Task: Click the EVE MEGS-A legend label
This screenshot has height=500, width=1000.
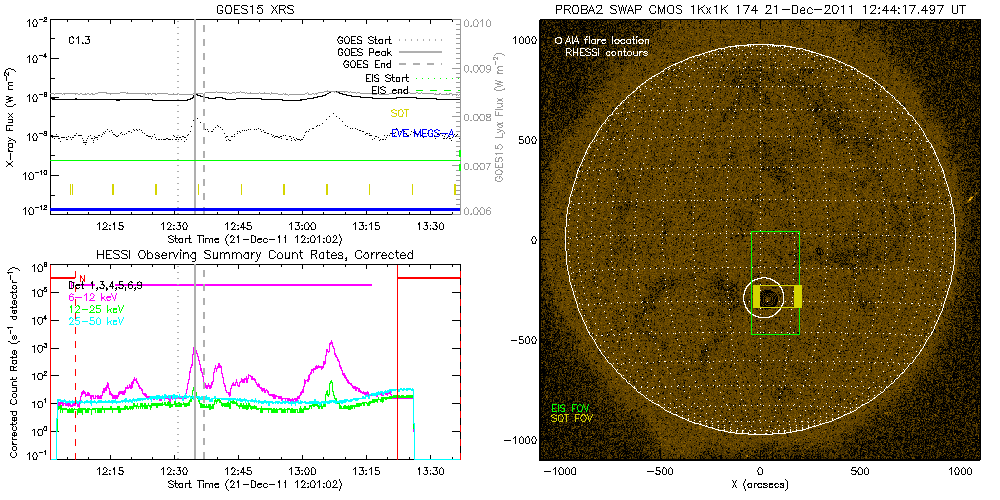Action: pos(422,133)
